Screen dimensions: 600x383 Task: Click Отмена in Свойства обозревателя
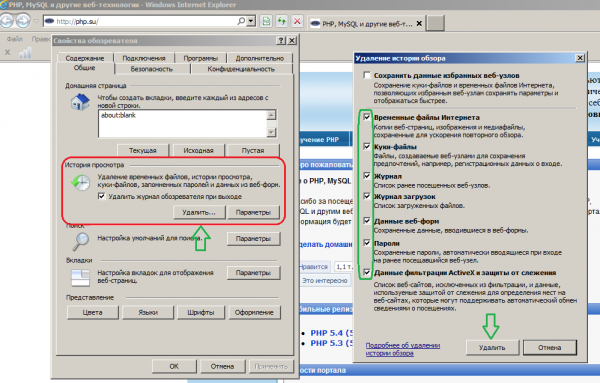pos(222,366)
